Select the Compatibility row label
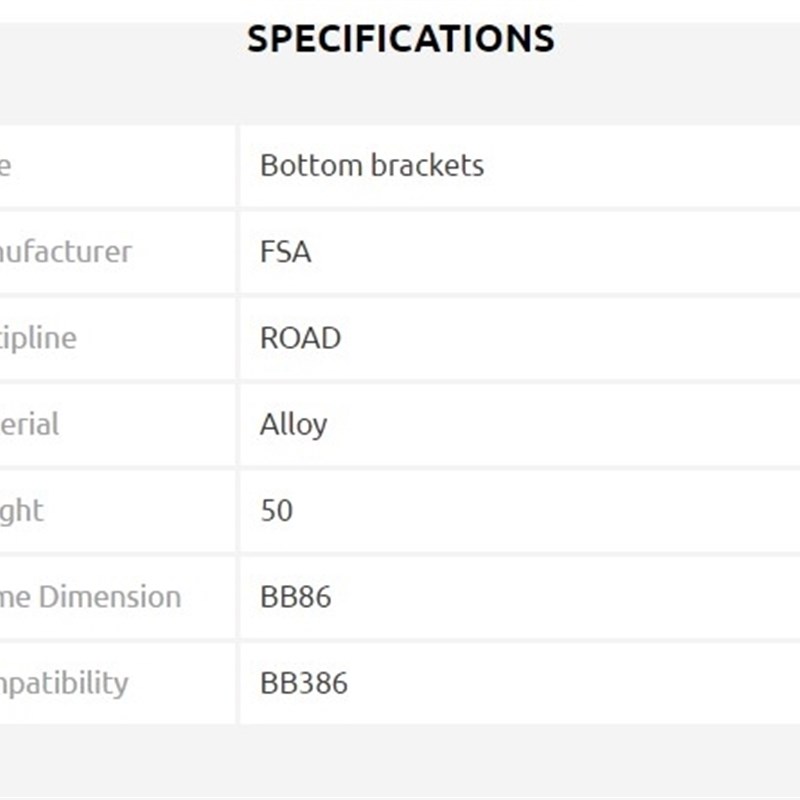 64,683
